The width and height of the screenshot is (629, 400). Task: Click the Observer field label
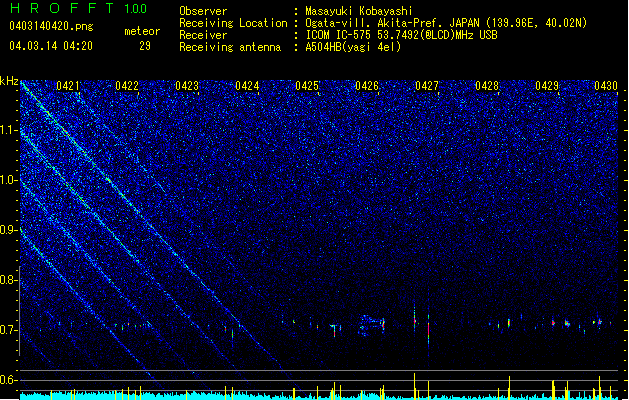pyautogui.click(x=203, y=11)
